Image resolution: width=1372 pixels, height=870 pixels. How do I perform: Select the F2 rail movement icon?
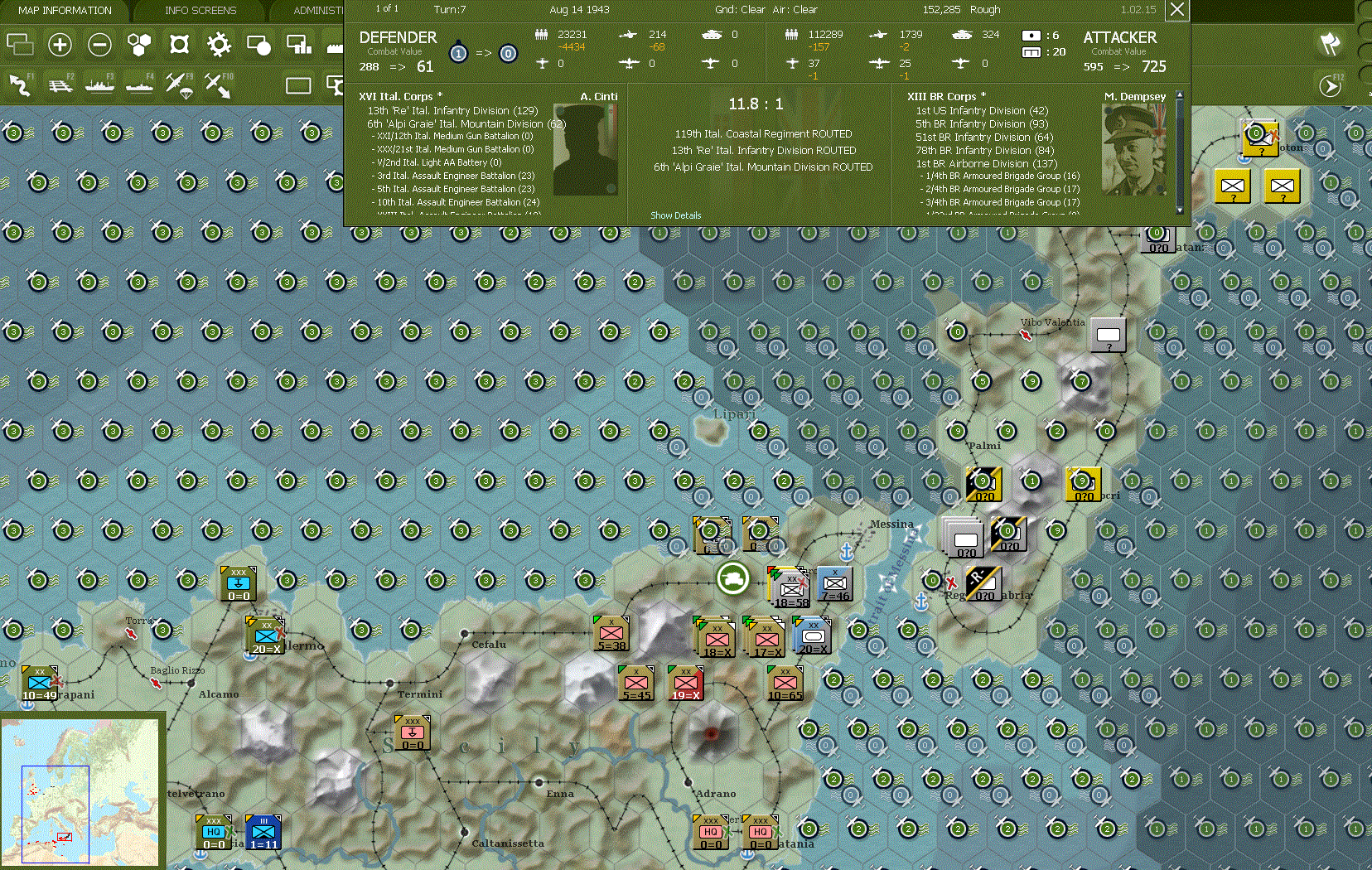61,85
